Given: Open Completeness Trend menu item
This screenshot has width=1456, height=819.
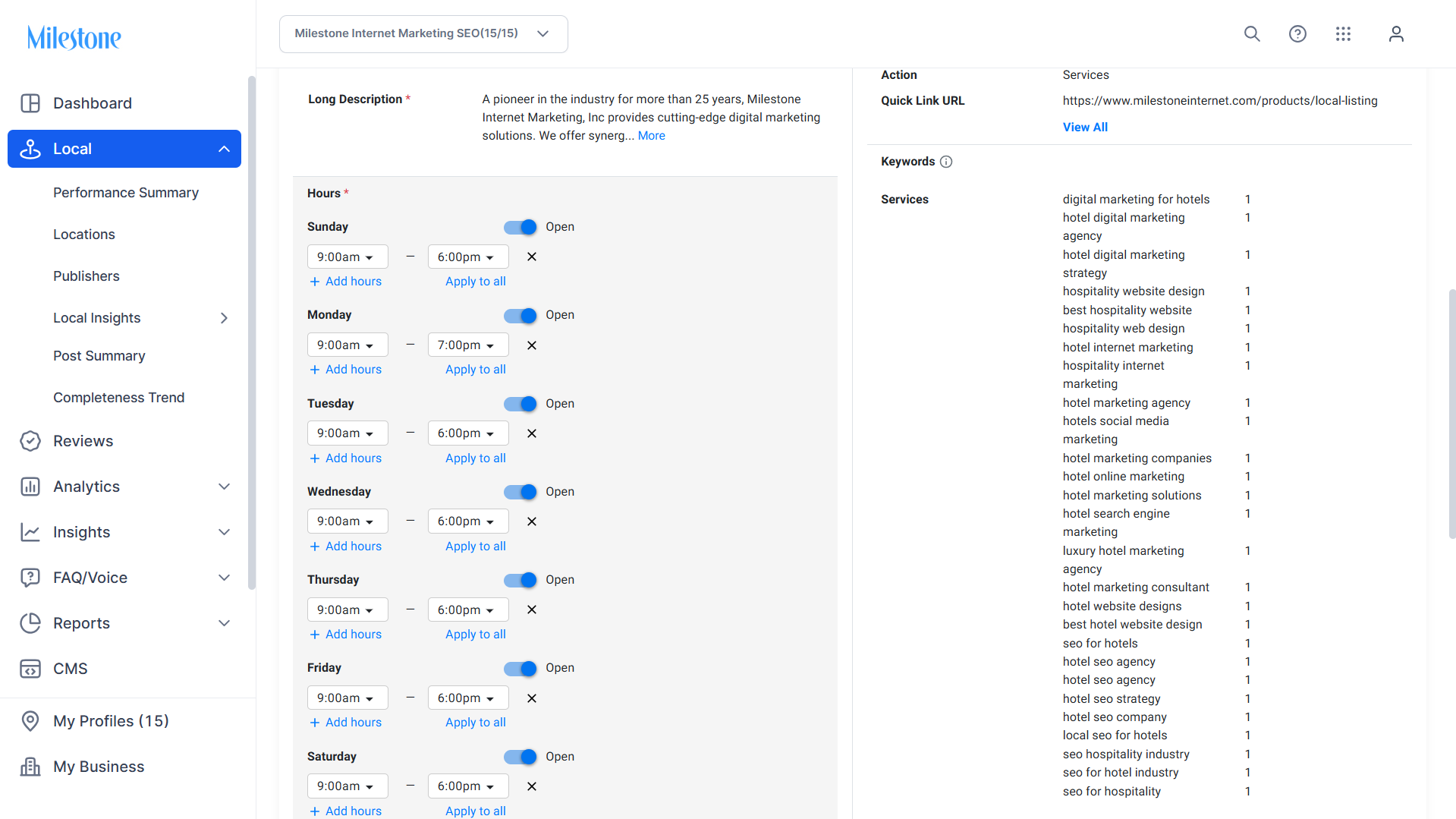Looking at the screenshot, I should pos(119,398).
